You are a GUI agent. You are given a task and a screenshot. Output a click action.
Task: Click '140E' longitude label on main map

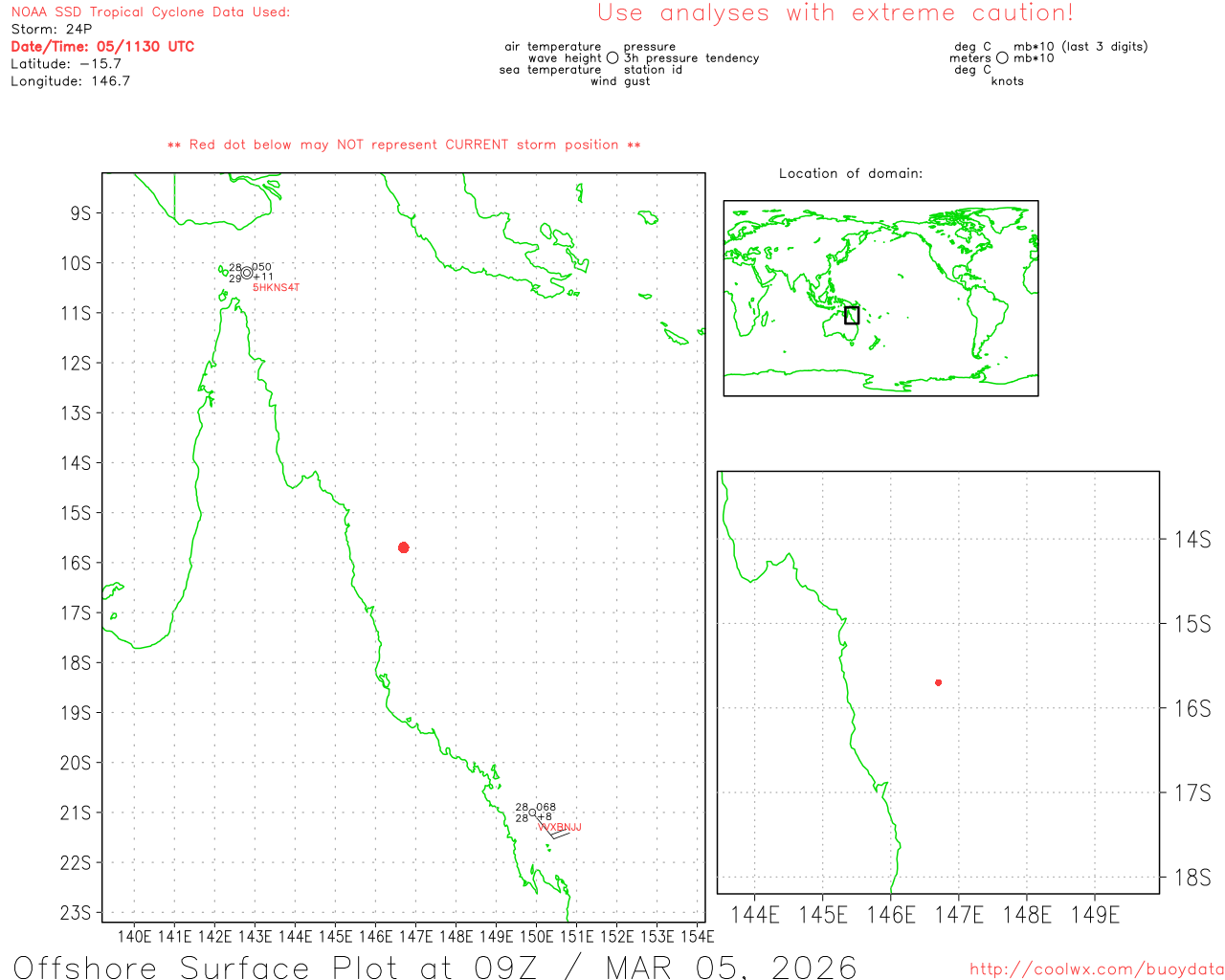coord(134,936)
